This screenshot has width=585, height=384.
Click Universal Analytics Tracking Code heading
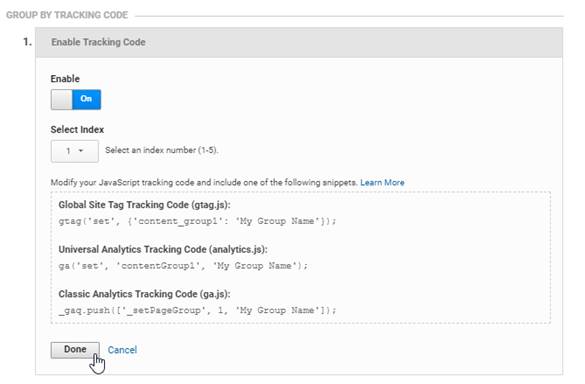[x=163, y=249]
